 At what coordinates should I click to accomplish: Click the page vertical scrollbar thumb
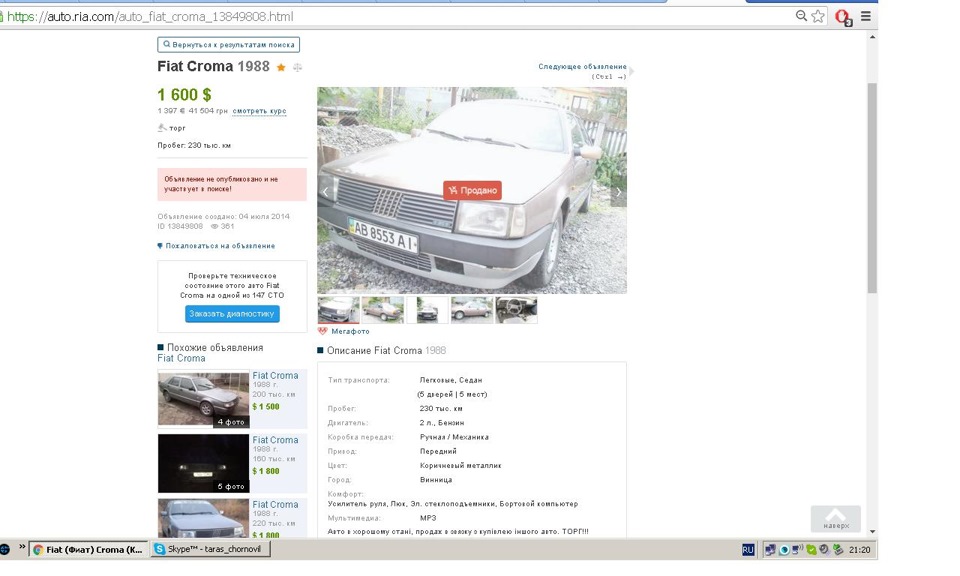click(x=872, y=189)
